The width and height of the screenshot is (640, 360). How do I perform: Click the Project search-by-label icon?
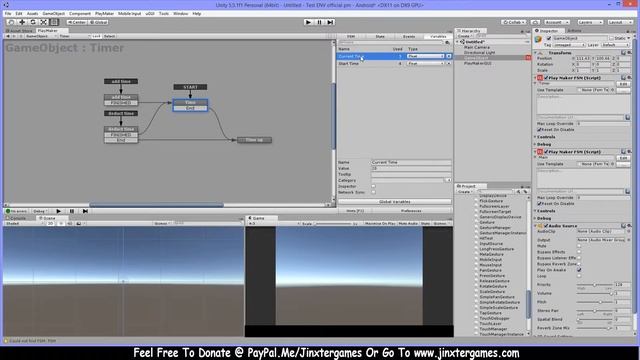[525, 191]
